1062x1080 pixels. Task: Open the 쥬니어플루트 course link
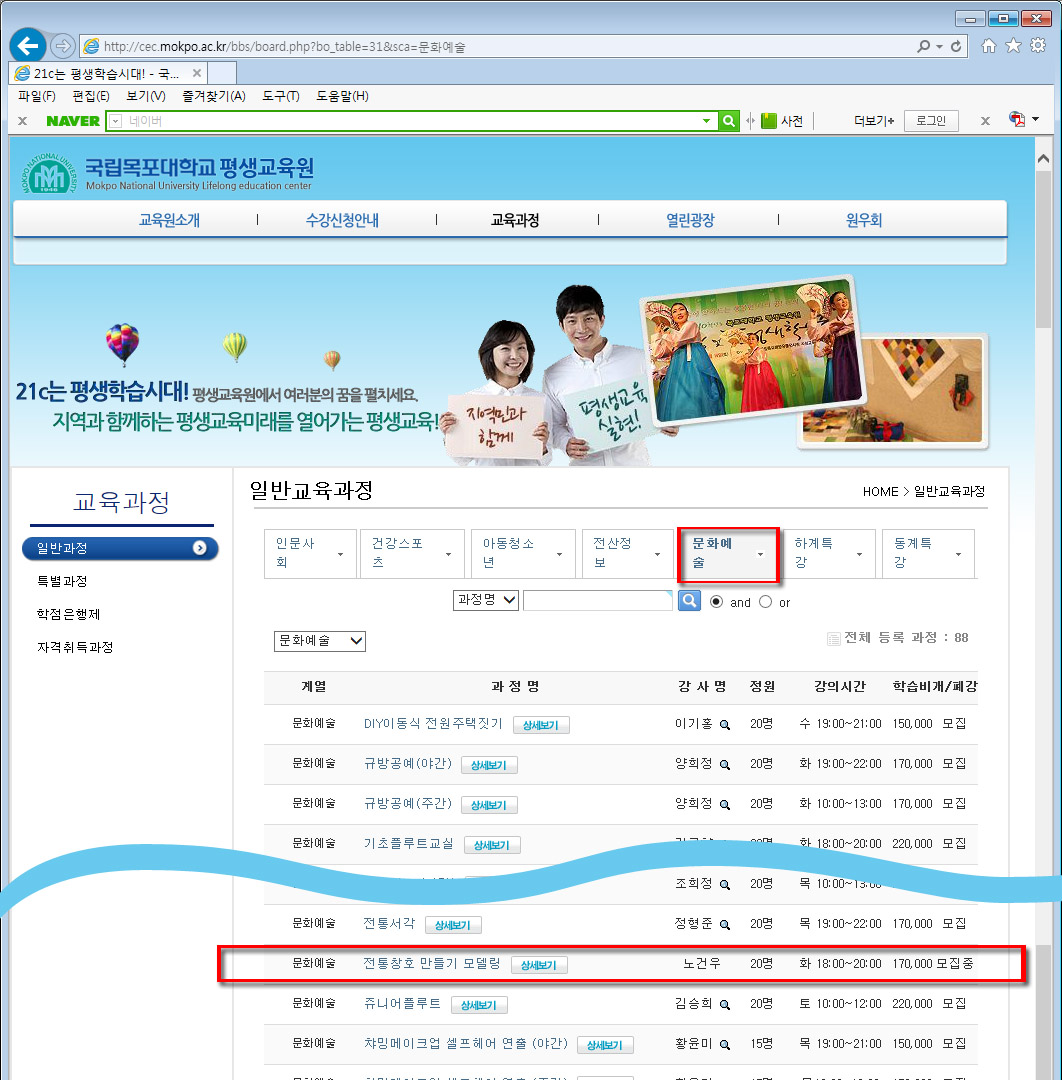[x=402, y=1004]
